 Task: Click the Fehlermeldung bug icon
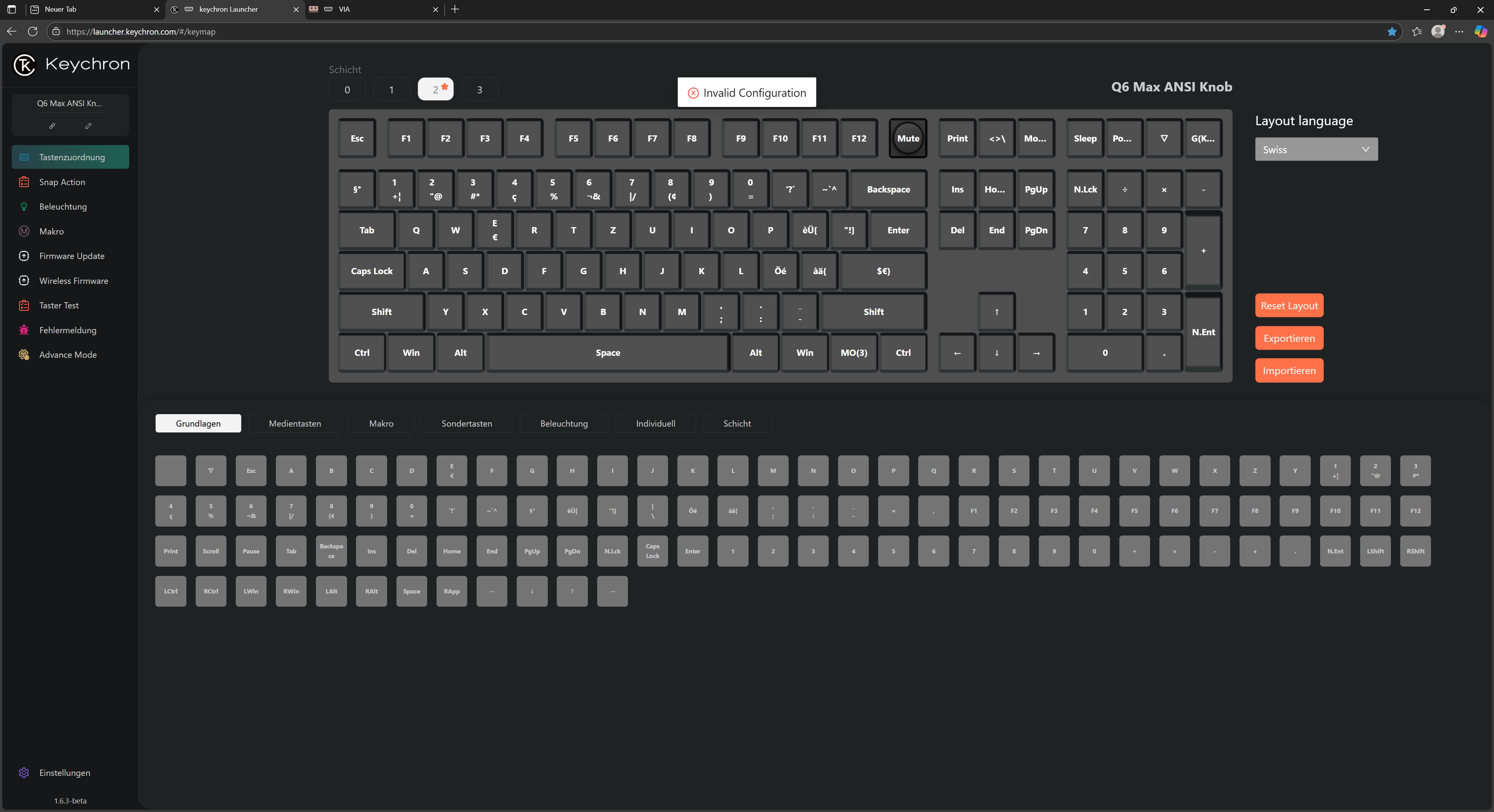(24, 330)
